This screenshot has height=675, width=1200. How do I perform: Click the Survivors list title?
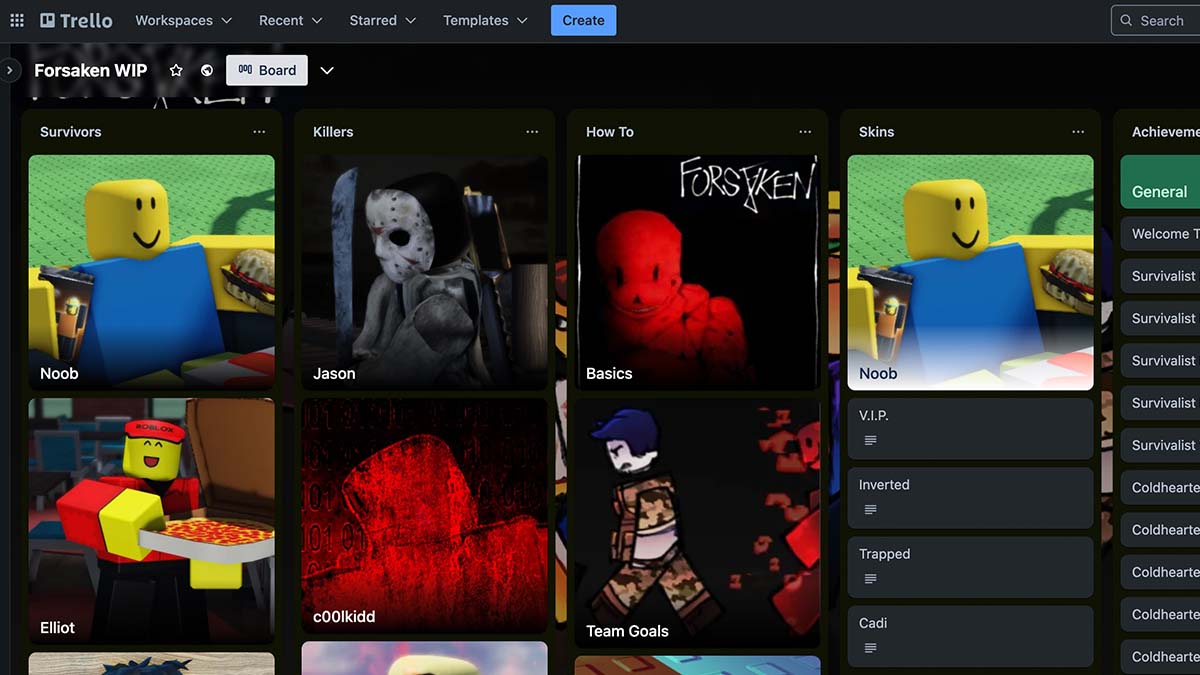(71, 132)
